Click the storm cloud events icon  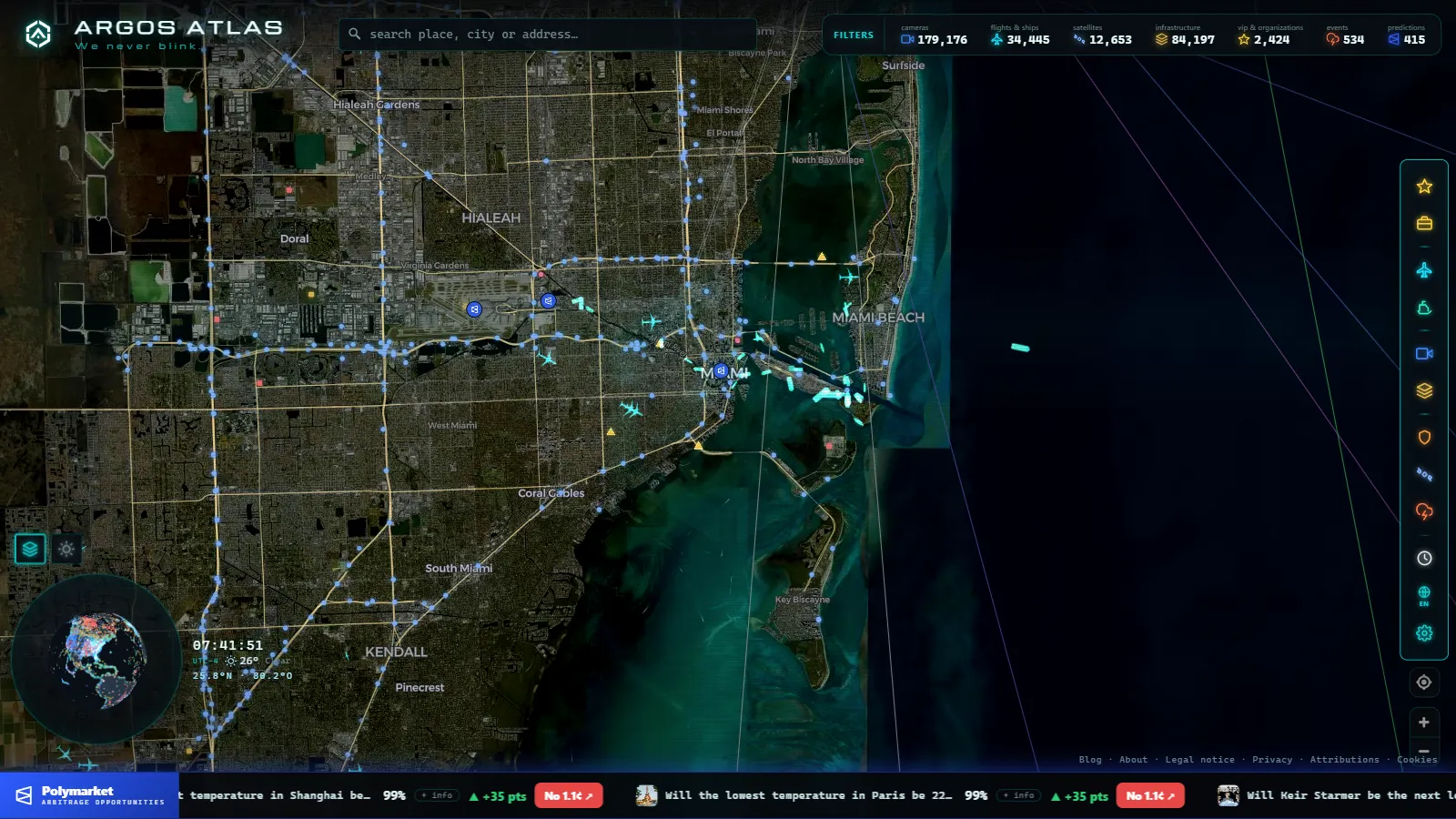[1424, 511]
